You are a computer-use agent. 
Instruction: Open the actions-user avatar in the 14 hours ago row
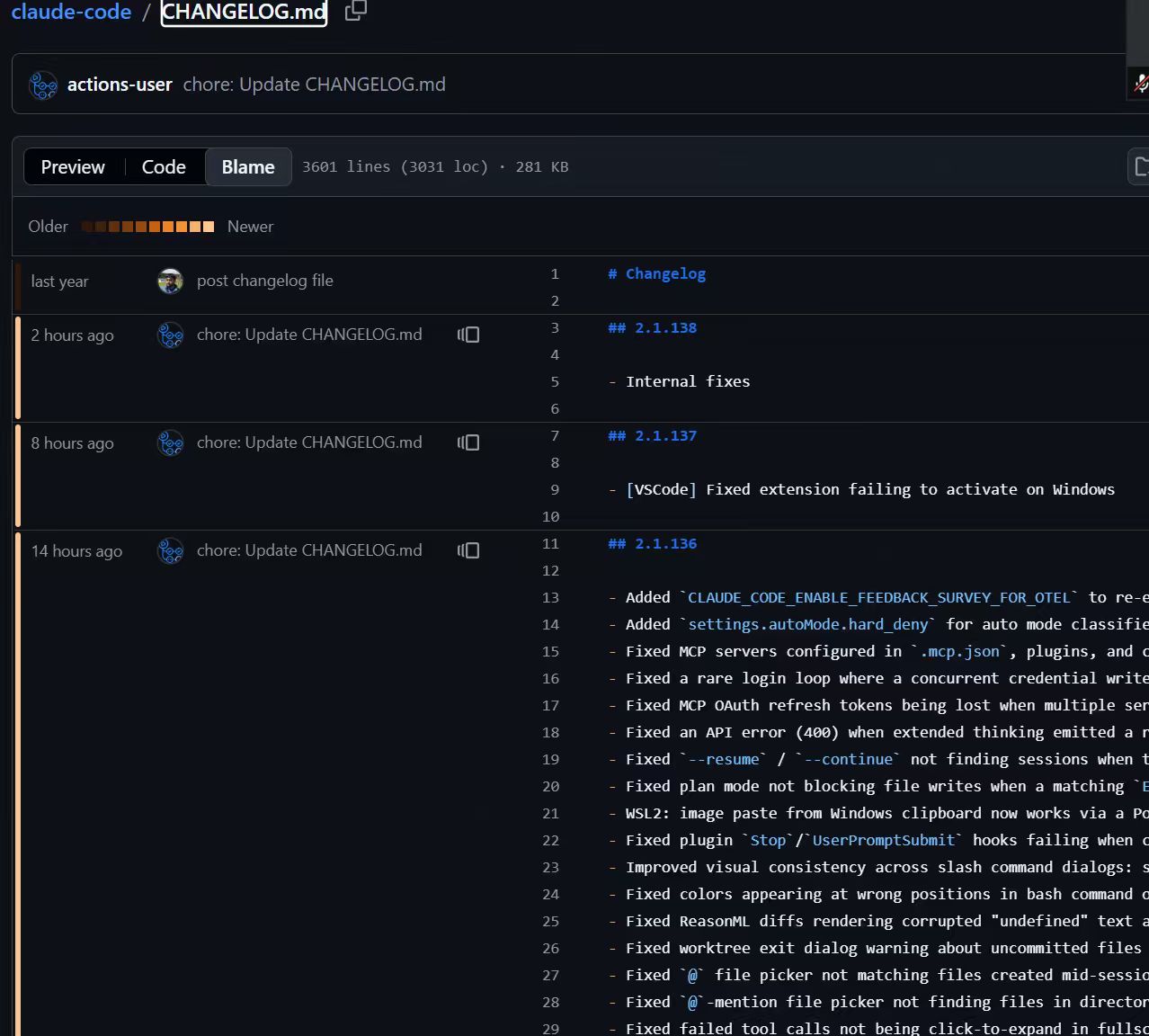point(170,551)
